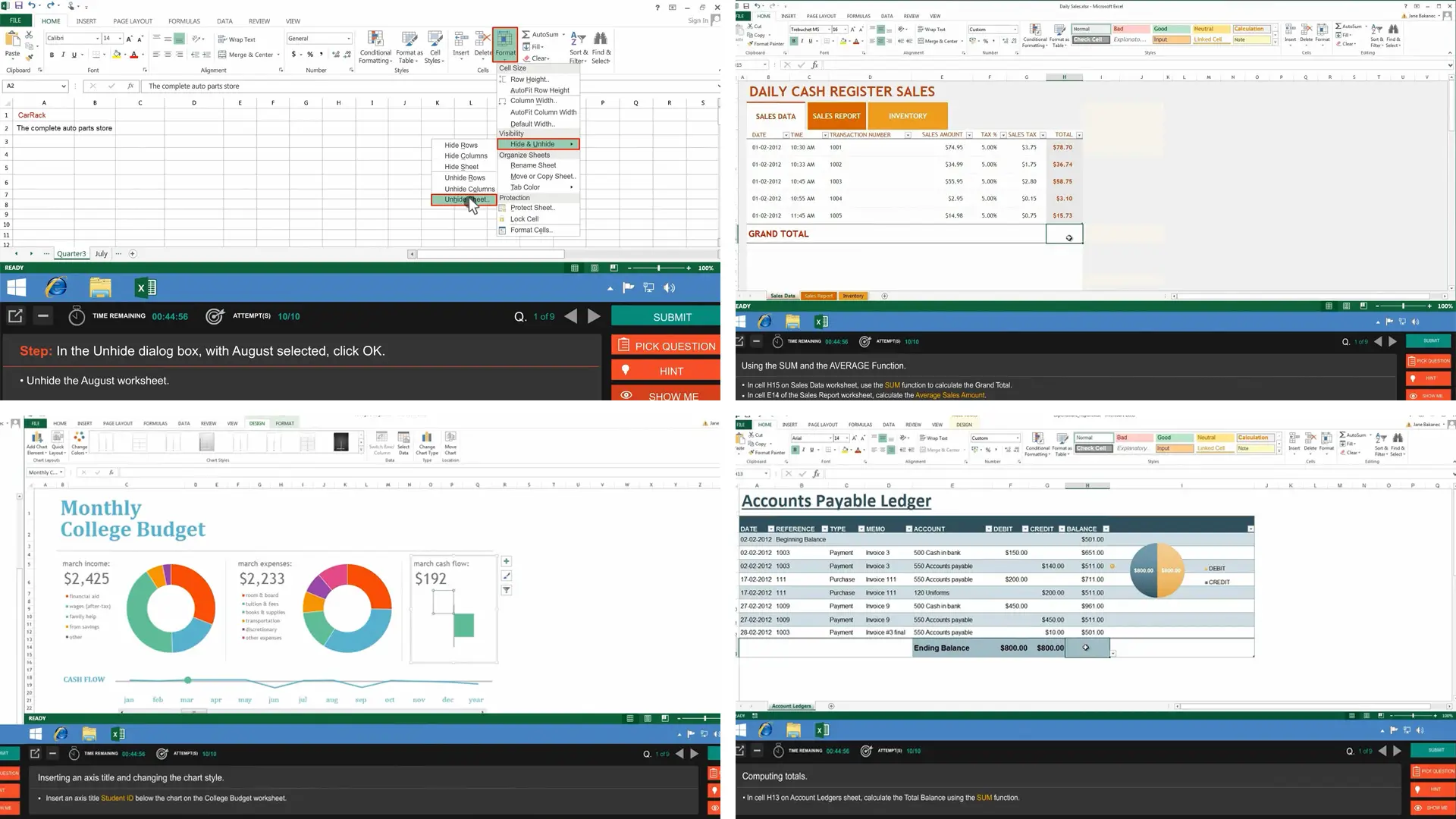1456x819 pixels.
Task: Open the DATE column filter in the Daily Sales table
Action: click(x=786, y=135)
